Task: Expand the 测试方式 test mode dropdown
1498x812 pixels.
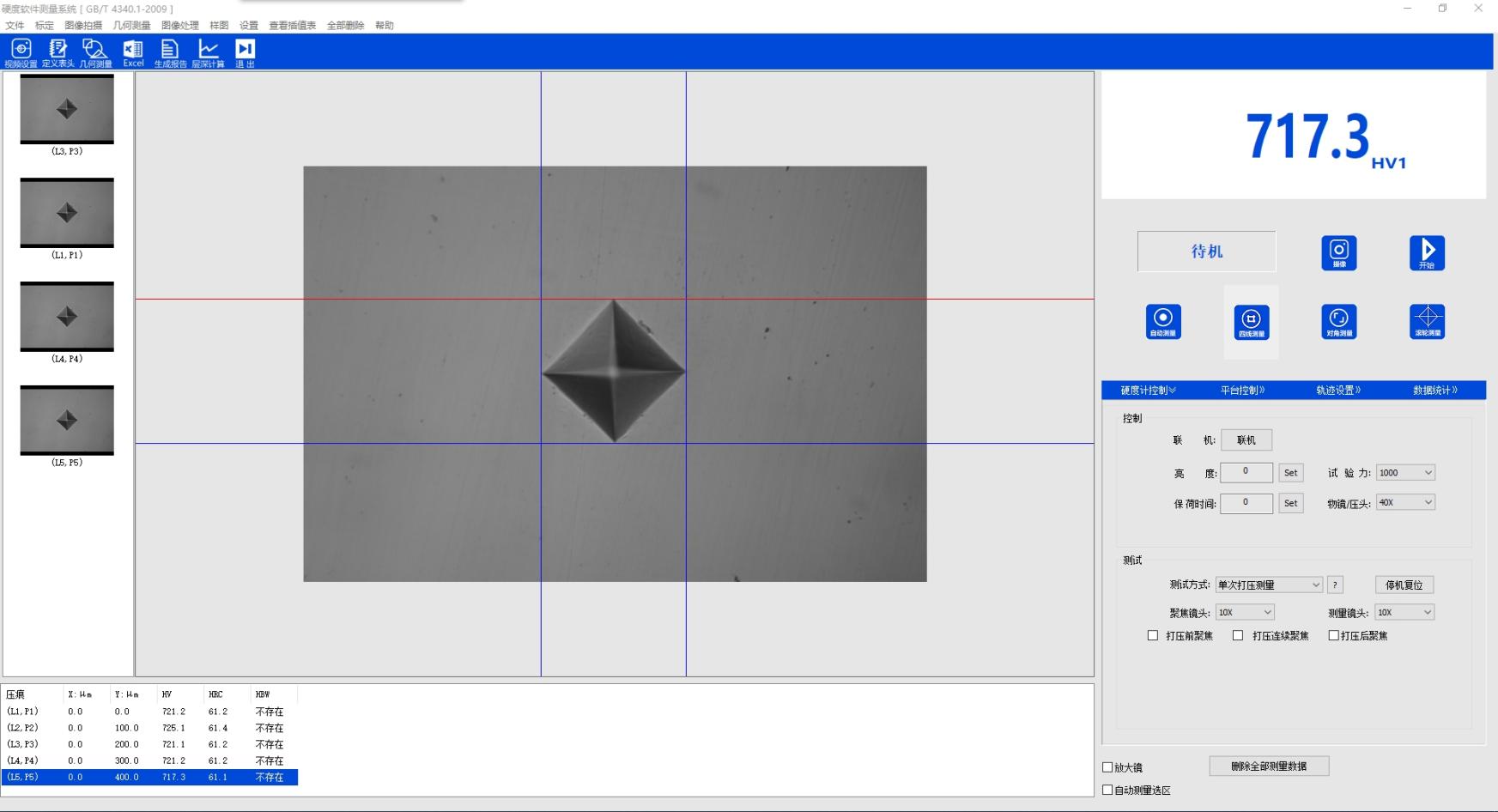Action: [x=1268, y=585]
